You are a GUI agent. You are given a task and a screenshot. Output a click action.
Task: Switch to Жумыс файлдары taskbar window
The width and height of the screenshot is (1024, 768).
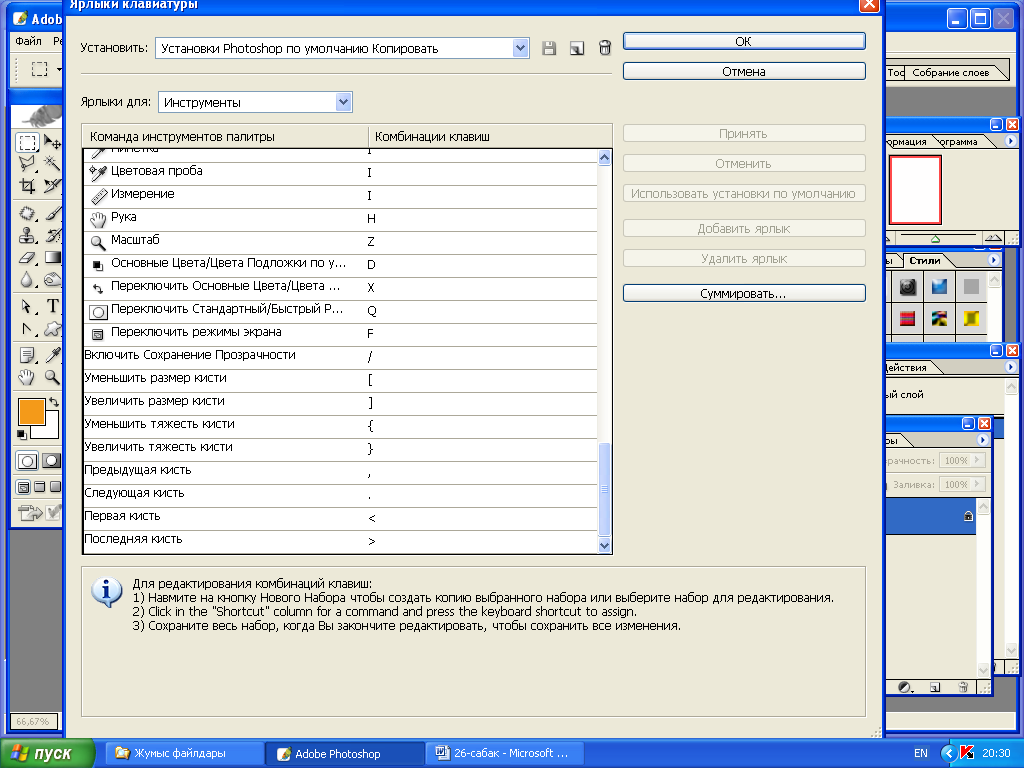coord(185,753)
